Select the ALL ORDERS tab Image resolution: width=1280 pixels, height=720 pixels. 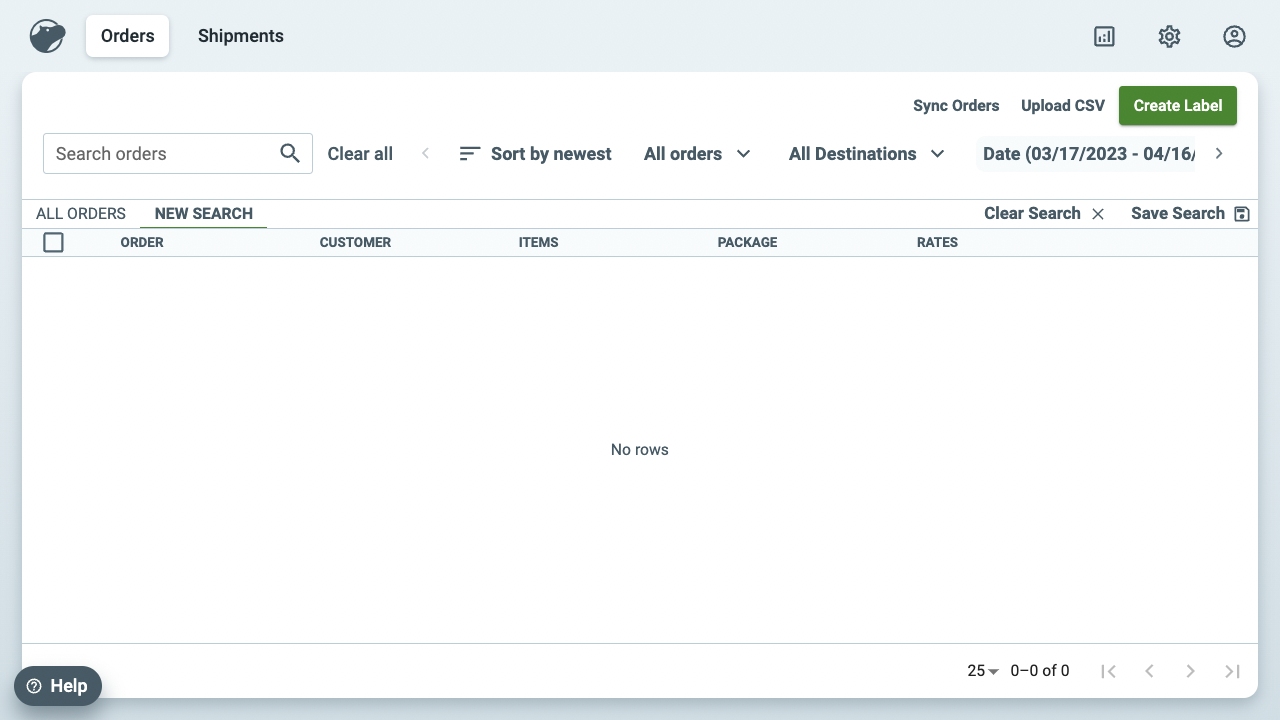81,214
